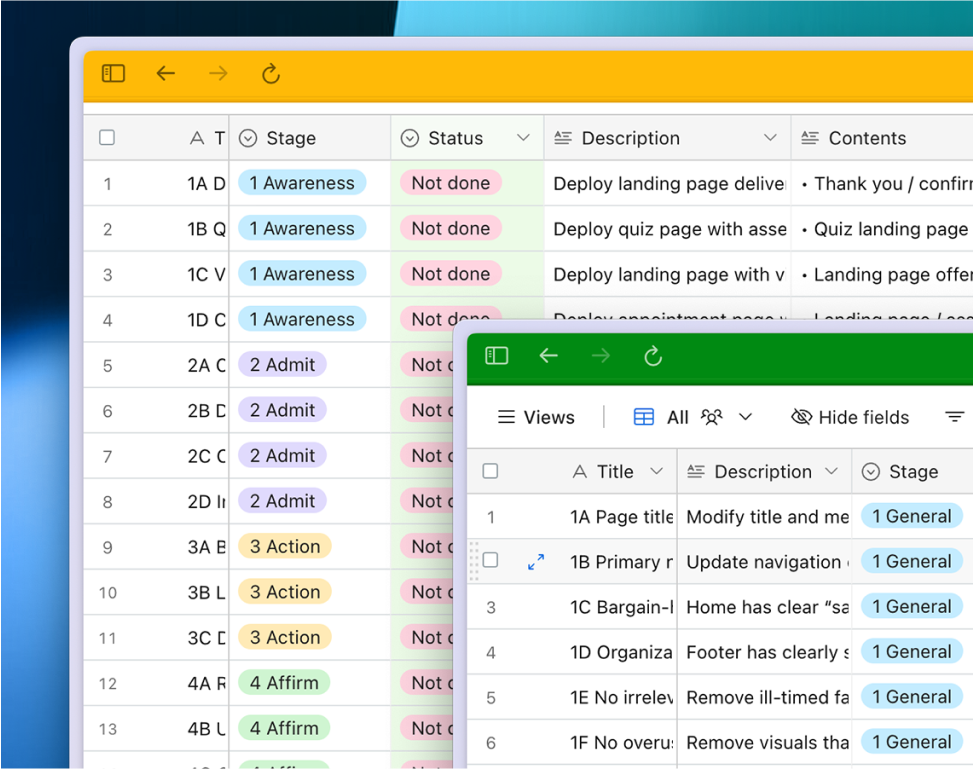
Task: Open the Views menu
Action: coord(536,417)
